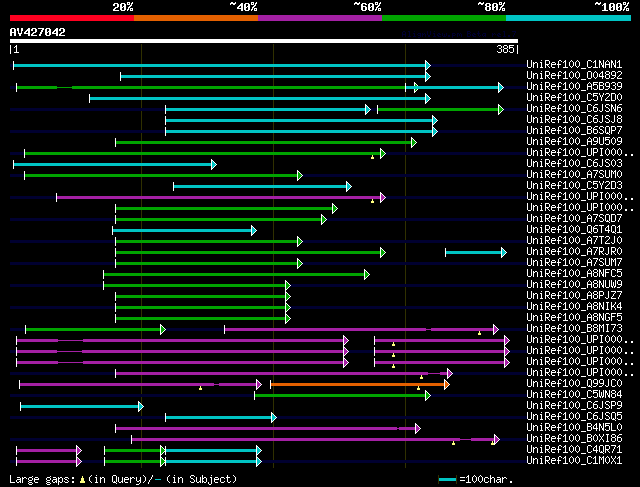Viewport: 640px width, 487px height.
Task: Click the cyan alignment bar in C6JSN6 row
Action: pyautogui.click(x=268, y=109)
